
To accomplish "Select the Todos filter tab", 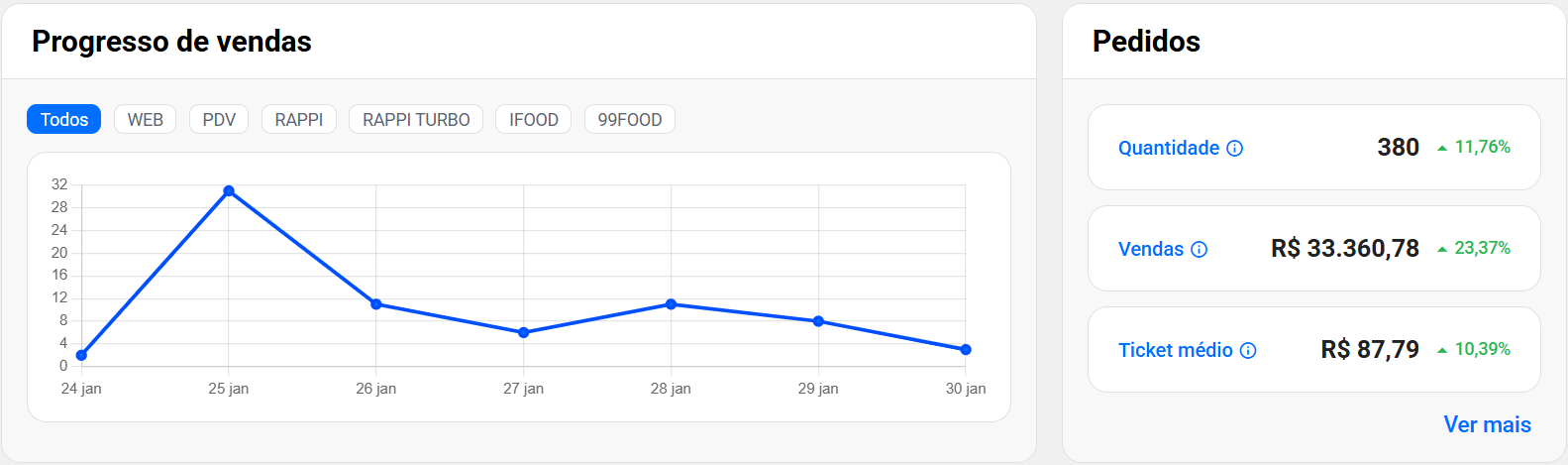I will pos(64,120).
